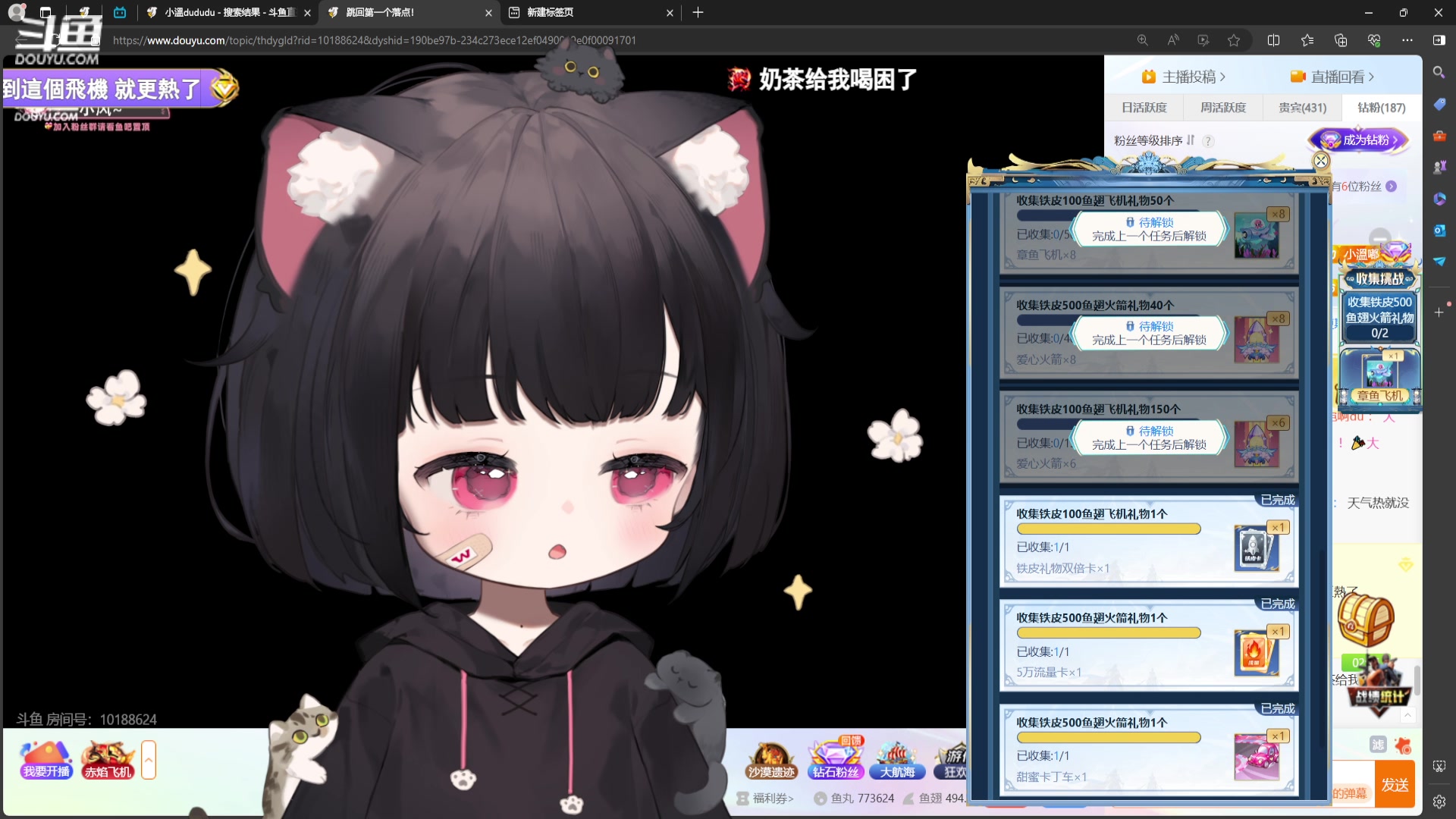Viewport: 1456px width, 819px height.
Task: Click the 铁皮礼物双倍卡 reward thumbnail
Action: (1257, 548)
